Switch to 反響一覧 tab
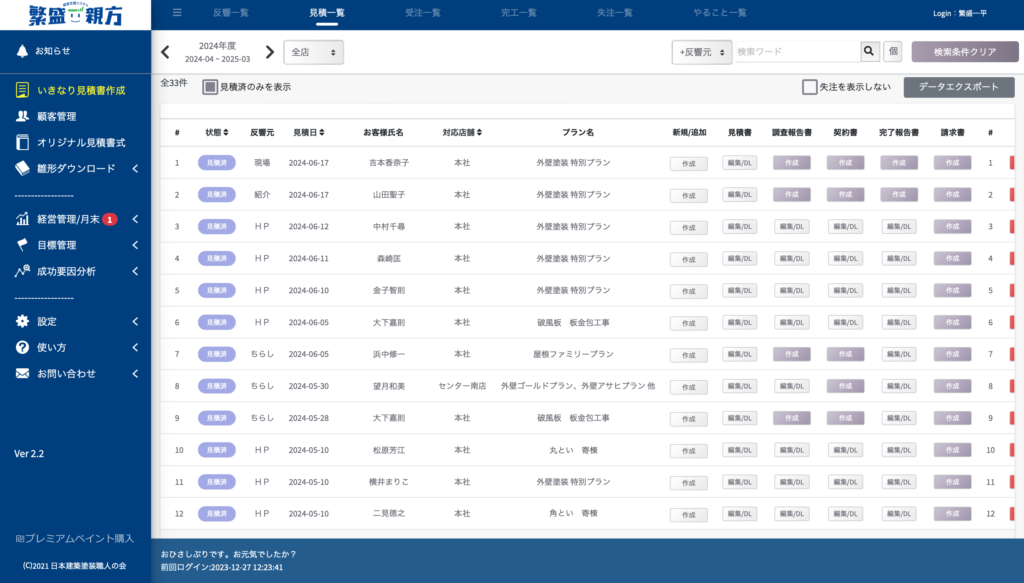 click(231, 12)
